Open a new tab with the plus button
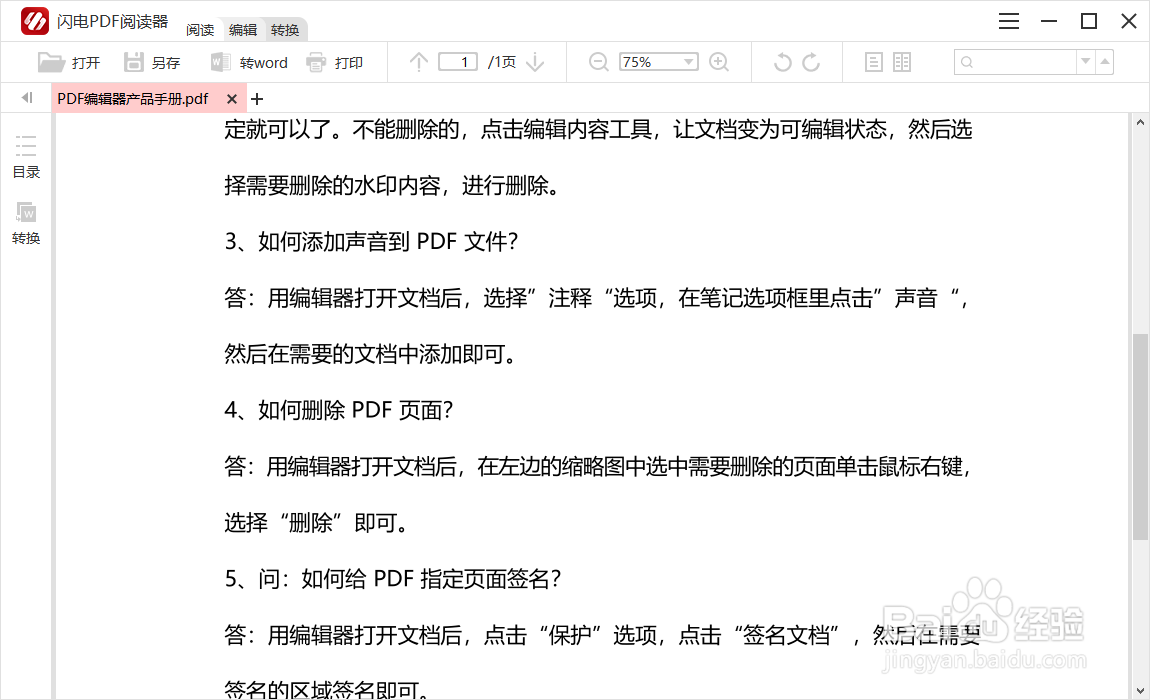Screen dimensions: 1150x700 coord(258,98)
